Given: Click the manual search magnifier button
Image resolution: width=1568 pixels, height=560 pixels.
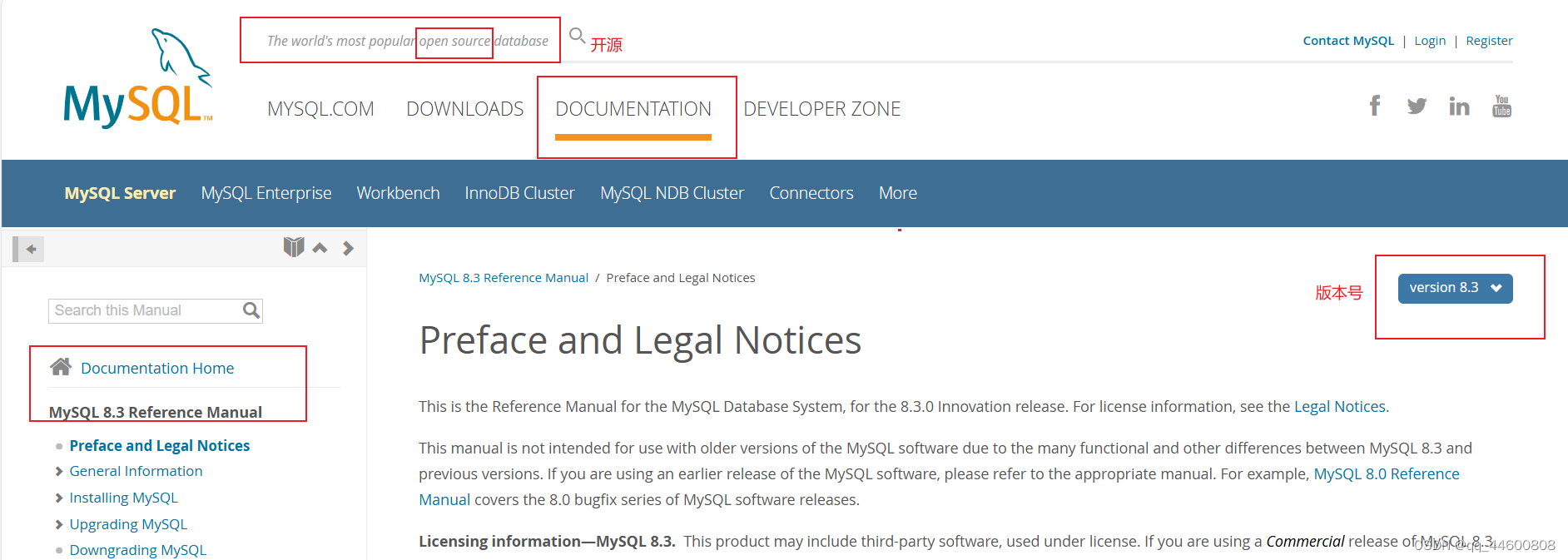Looking at the screenshot, I should point(251,310).
